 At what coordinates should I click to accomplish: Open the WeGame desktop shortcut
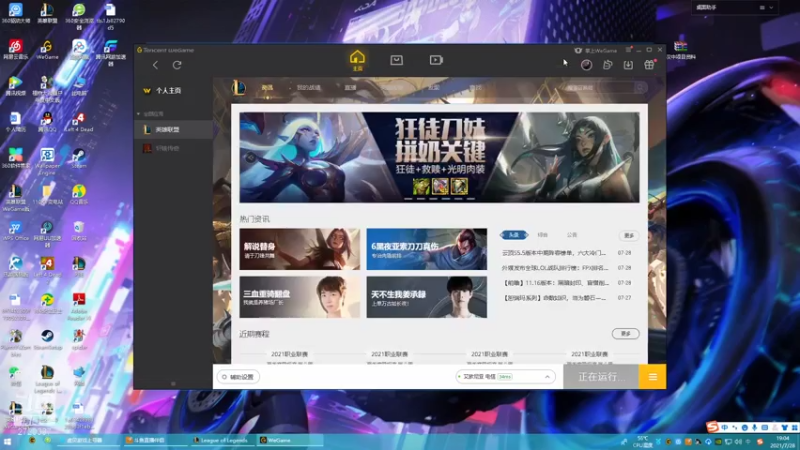click(47, 49)
